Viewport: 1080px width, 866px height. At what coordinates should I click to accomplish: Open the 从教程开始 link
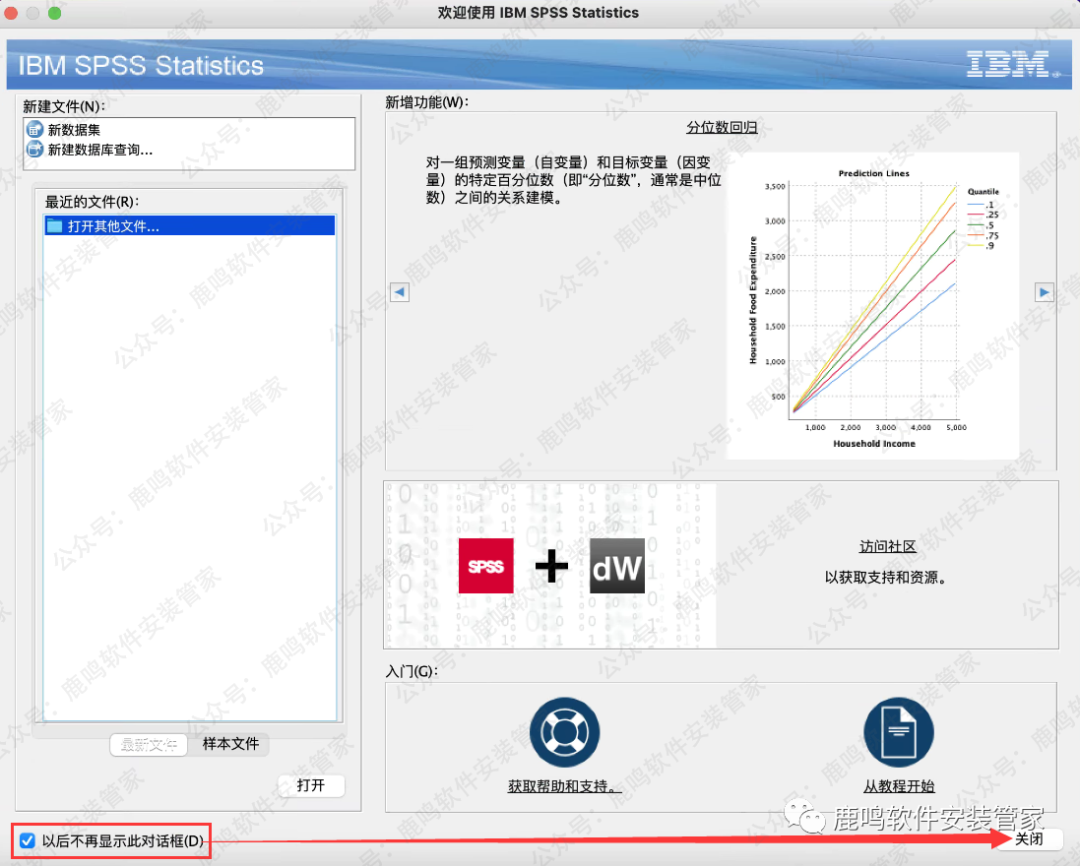click(x=898, y=786)
